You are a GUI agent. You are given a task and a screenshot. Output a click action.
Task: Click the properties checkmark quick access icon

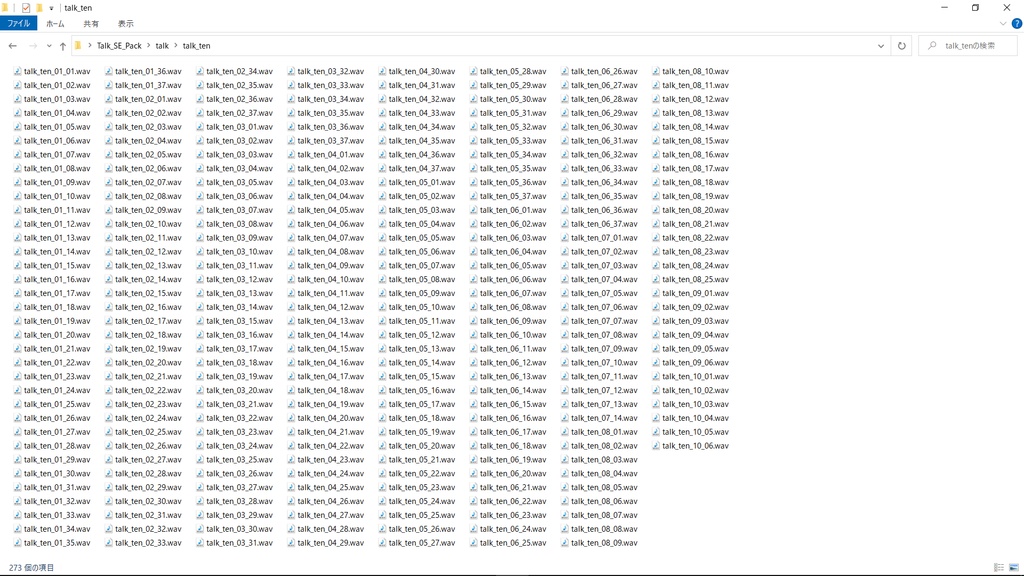click(x=26, y=8)
